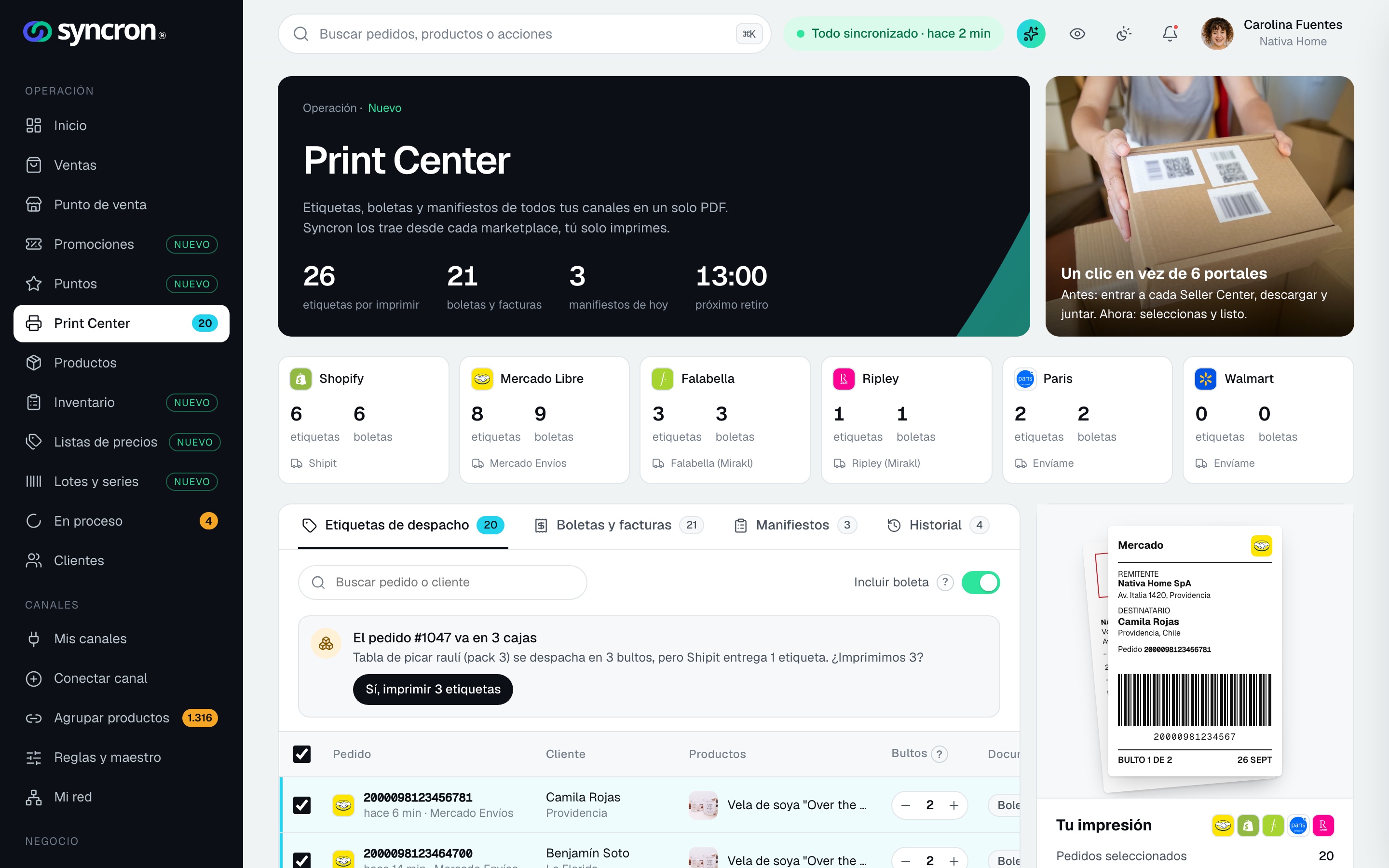1389x868 pixels.
Task: Toggle the select-all checkbox in table header
Action: (x=302, y=754)
